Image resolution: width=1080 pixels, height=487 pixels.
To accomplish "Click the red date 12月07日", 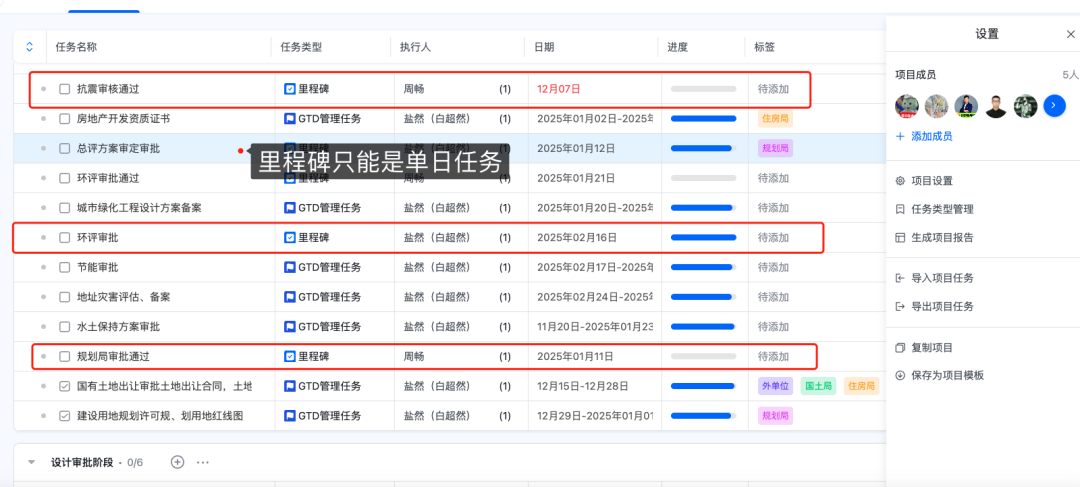I will pyautogui.click(x=559, y=89).
